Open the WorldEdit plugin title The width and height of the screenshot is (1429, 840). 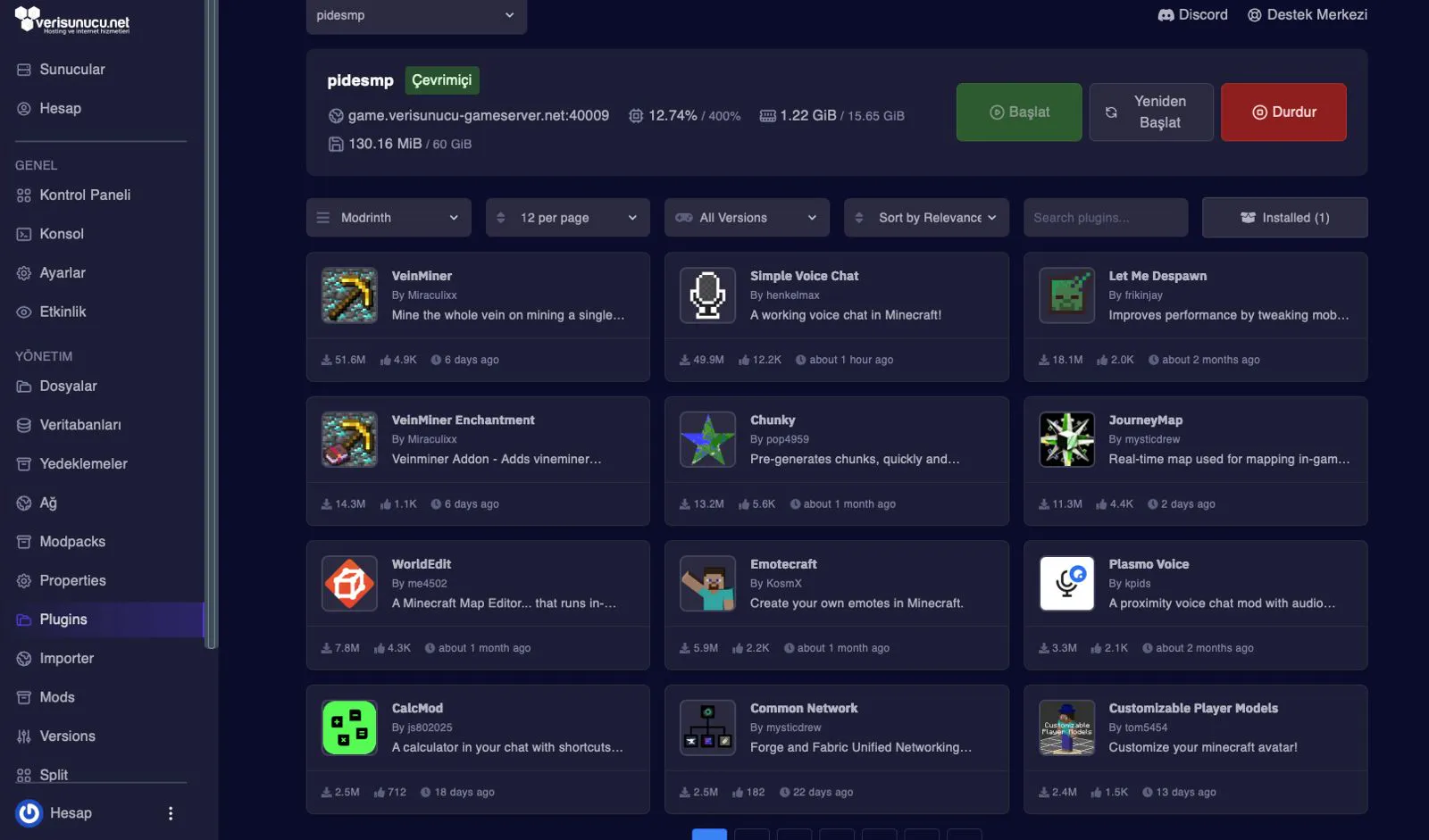[x=422, y=564]
